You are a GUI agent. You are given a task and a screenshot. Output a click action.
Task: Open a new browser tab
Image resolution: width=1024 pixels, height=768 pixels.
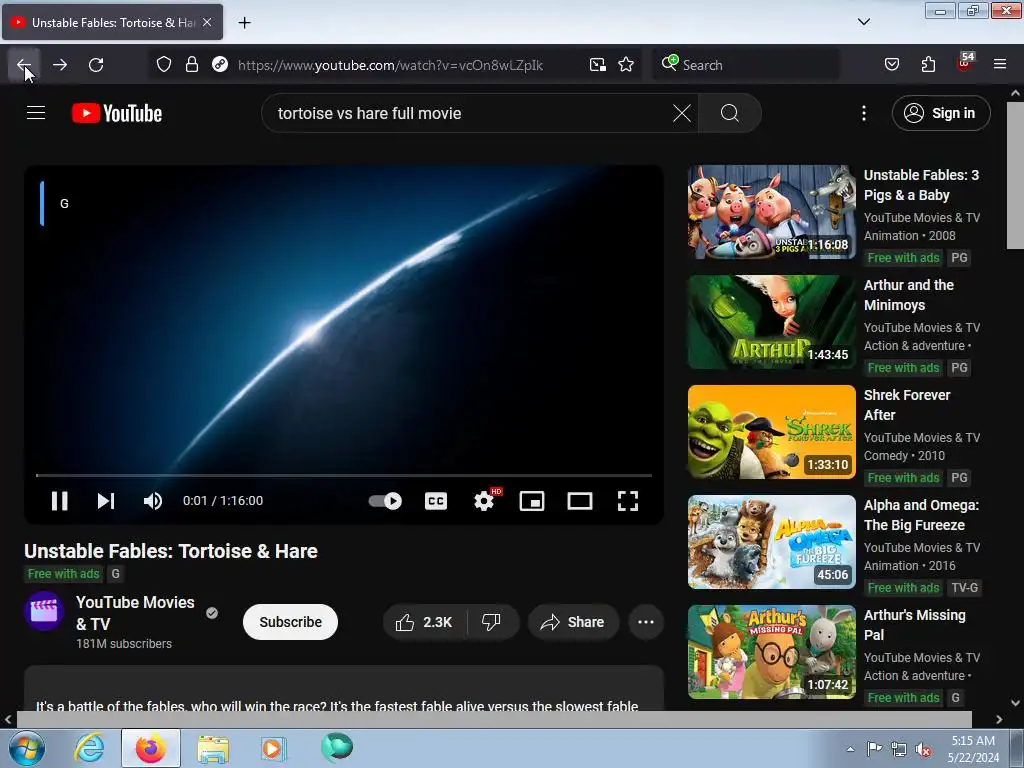click(244, 23)
